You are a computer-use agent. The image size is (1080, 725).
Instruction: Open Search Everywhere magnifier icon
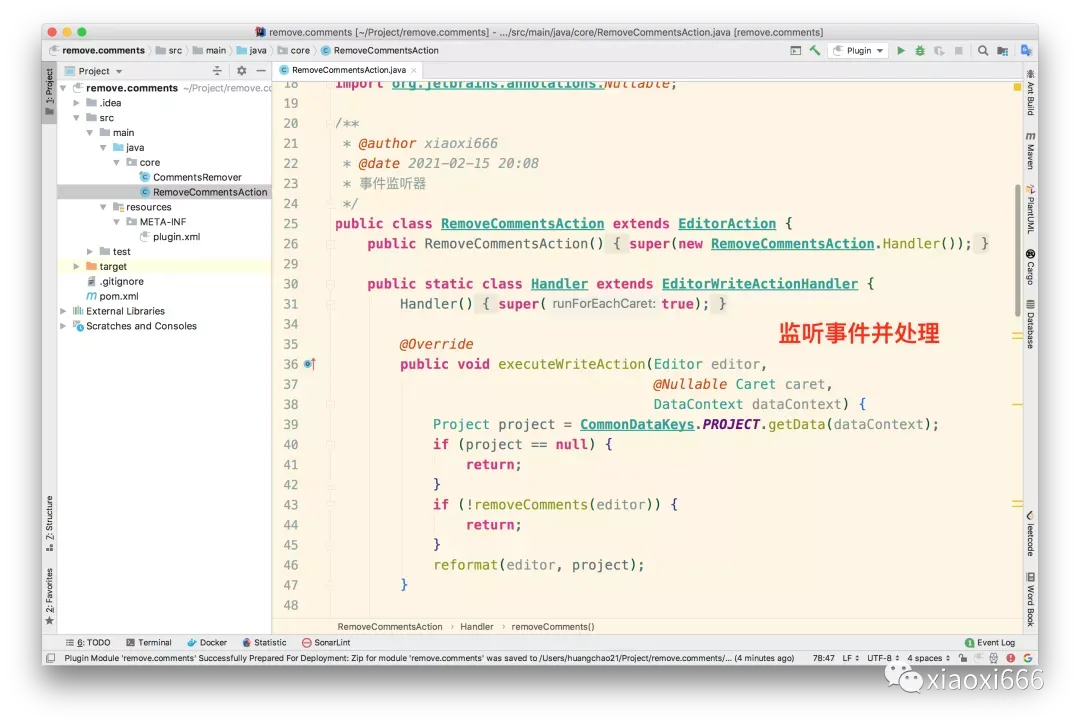click(x=983, y=50)
